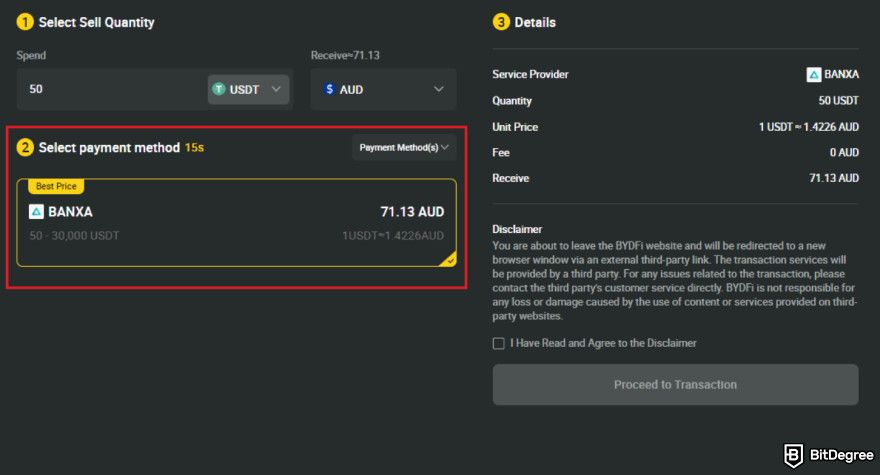The height and width of the screenshot is (475, 880).
Task: Click the Details section heading
Action: pos(535,22)
